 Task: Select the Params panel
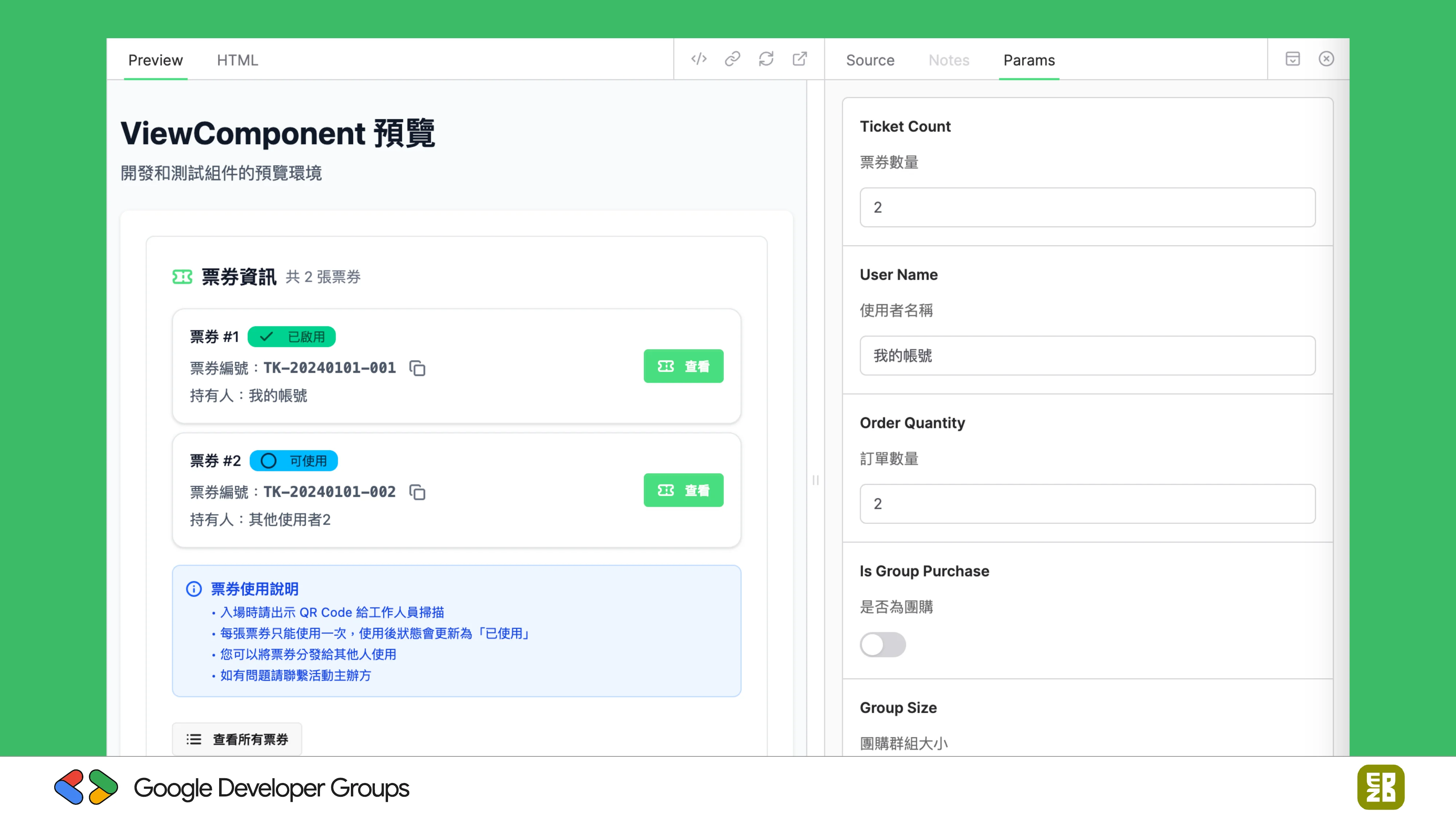[x=1029, y=60]
